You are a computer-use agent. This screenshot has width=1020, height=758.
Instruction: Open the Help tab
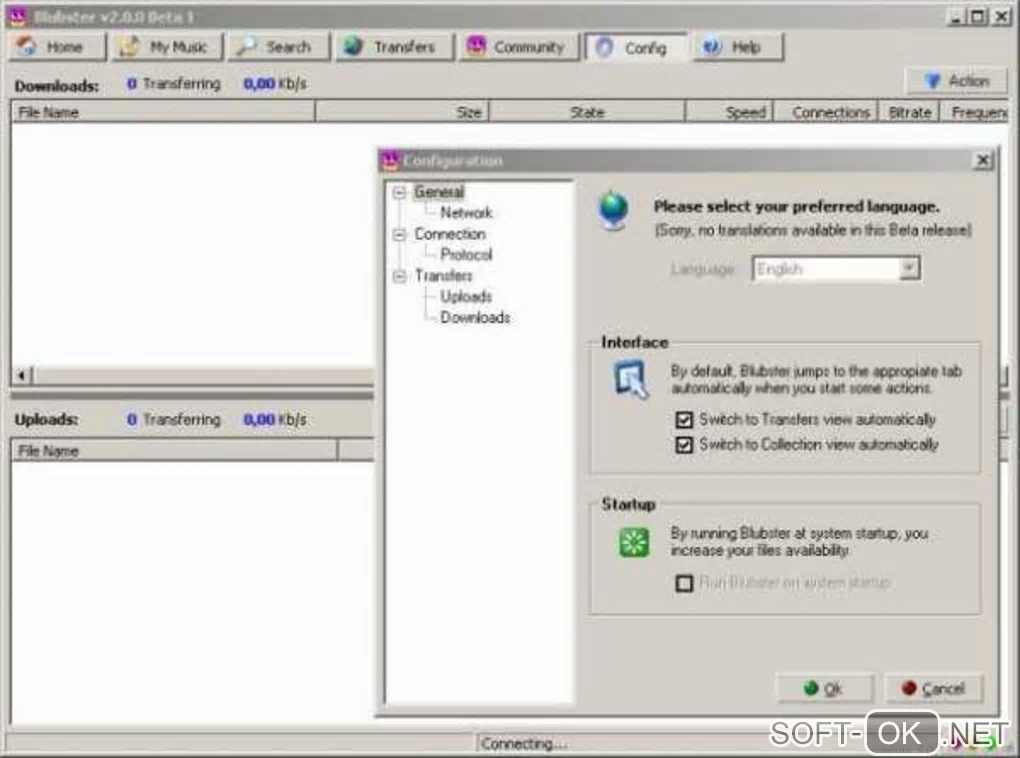pos(738,47)
